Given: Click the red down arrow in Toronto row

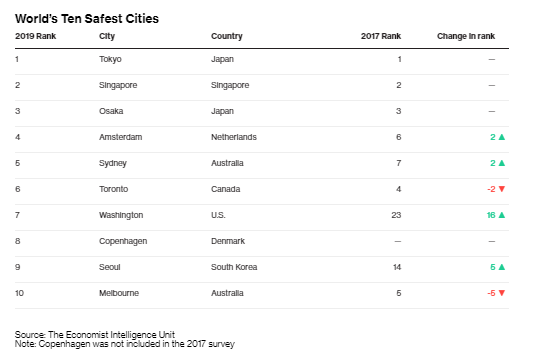Looking at the screenshot, I should [x=502, y=189].
